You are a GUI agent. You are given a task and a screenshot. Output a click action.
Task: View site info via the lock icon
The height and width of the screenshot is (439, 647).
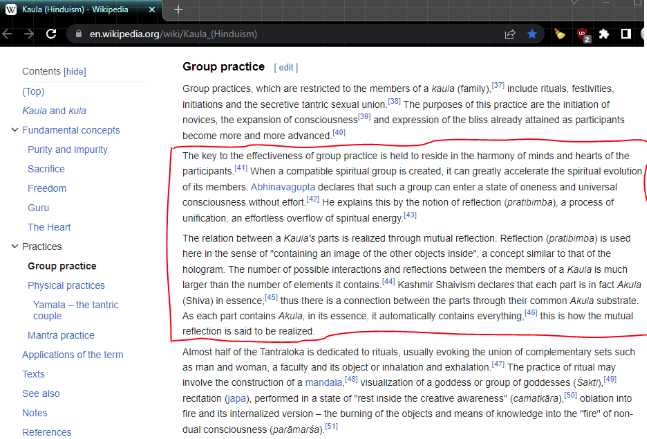tap(78, 34)
